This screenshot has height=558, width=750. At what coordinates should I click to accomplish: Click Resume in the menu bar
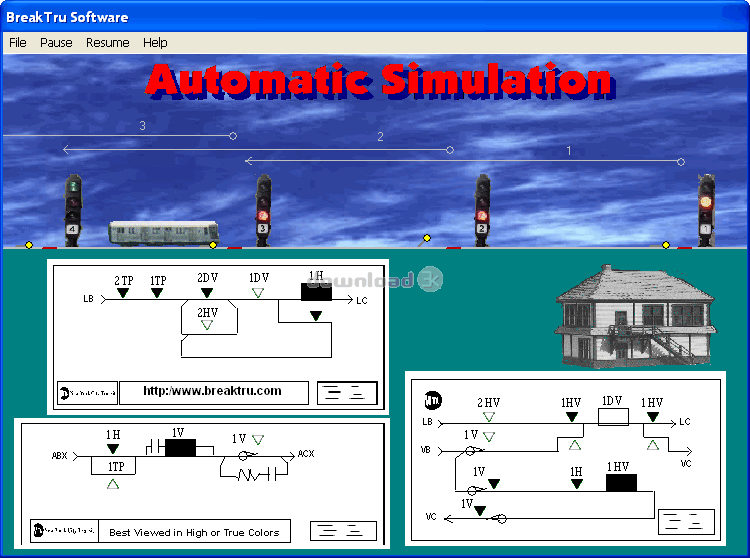[107, 43]
